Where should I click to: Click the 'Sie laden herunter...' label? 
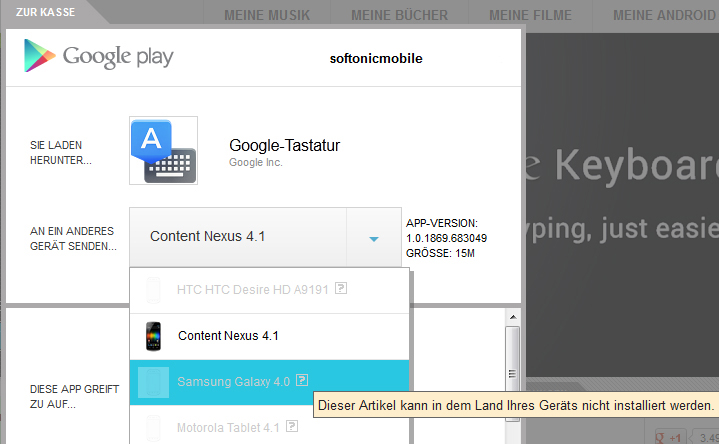tap(61, 153)
